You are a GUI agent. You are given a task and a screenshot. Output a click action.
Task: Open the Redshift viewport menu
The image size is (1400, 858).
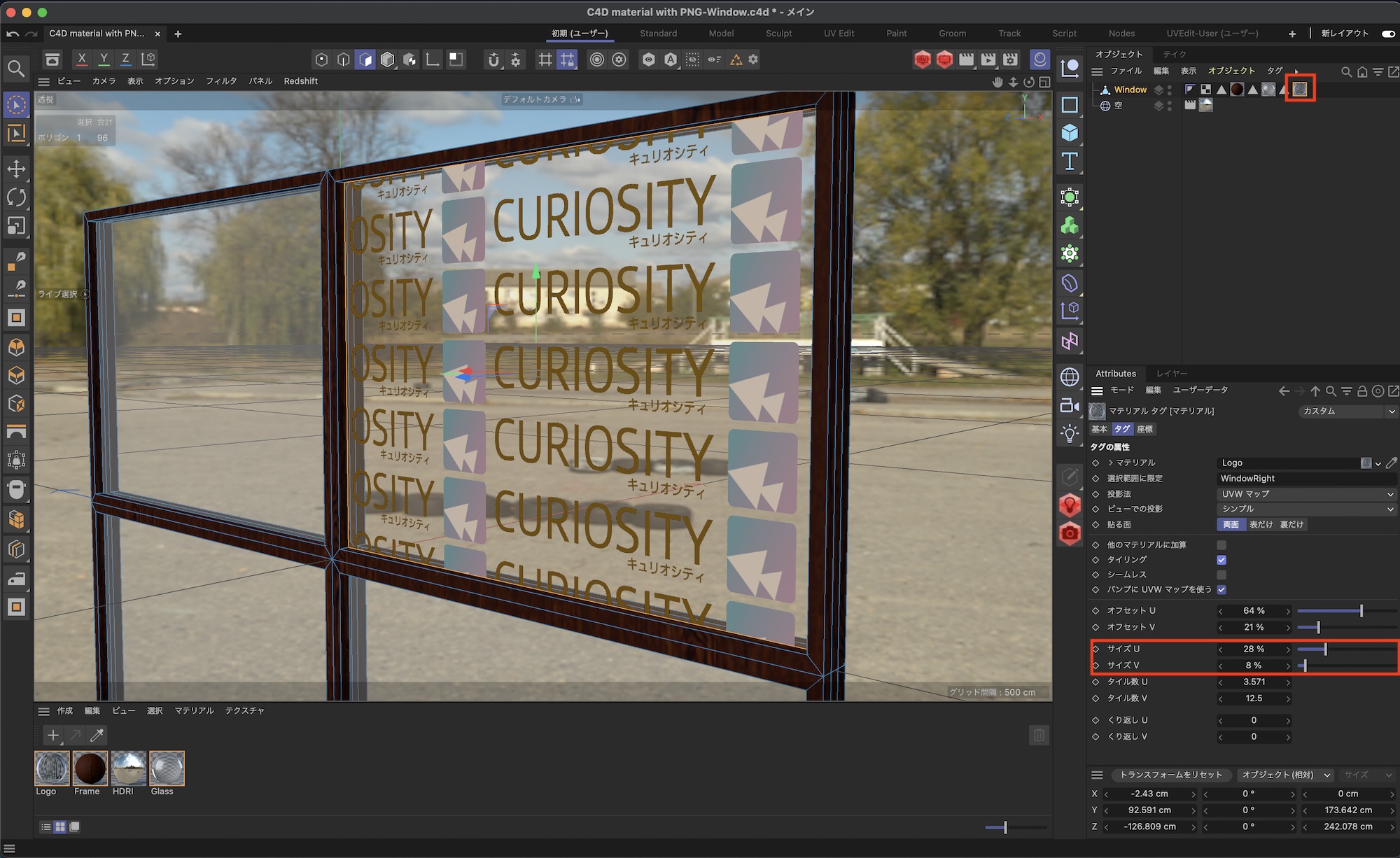pos(300,81)
